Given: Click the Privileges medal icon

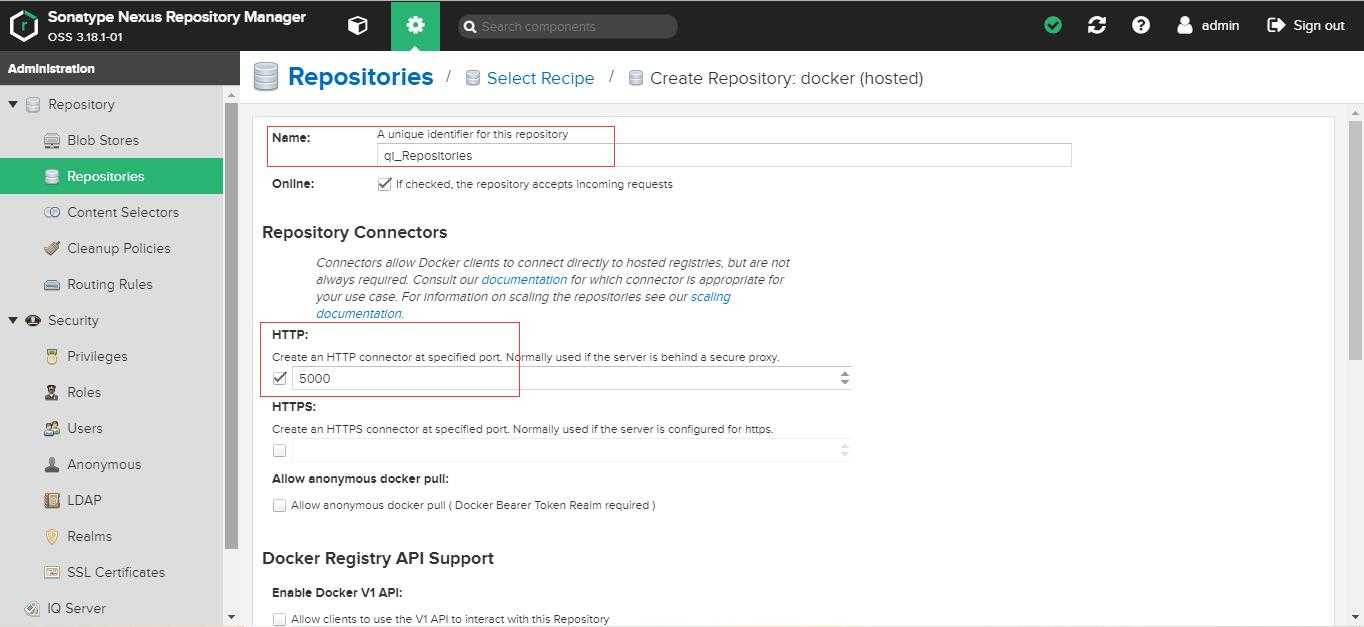Looking at the screenshot, I should 52,357.
